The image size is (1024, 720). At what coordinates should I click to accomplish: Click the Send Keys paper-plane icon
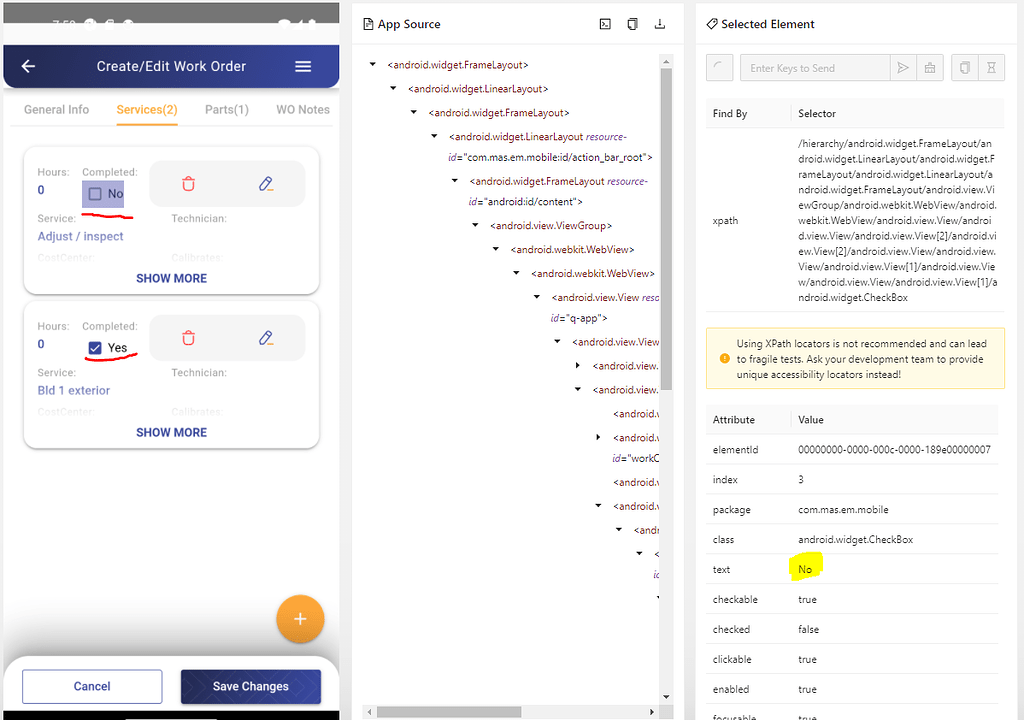click(x=903, y=67)
